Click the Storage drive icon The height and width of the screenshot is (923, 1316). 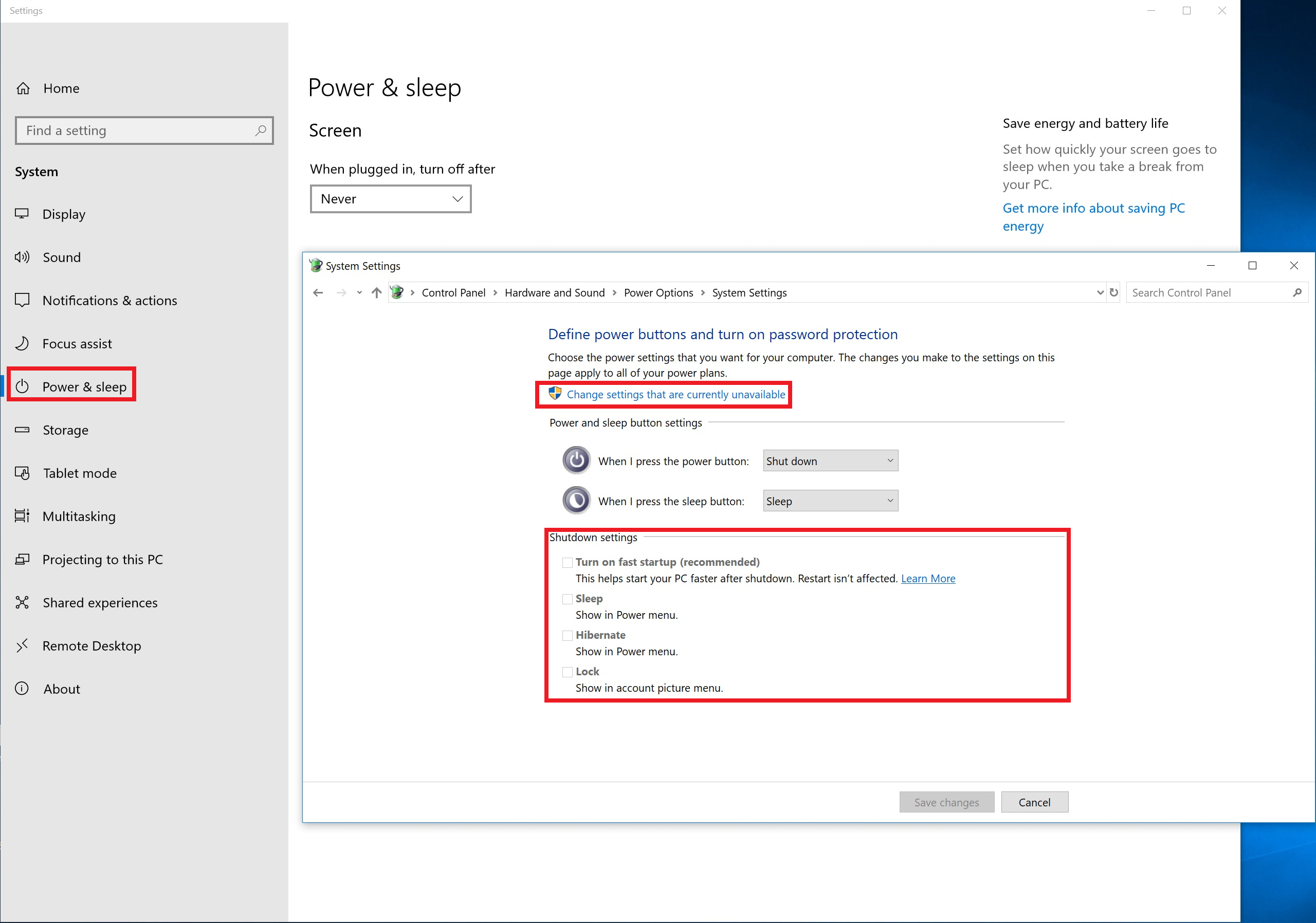click(22, 429)
